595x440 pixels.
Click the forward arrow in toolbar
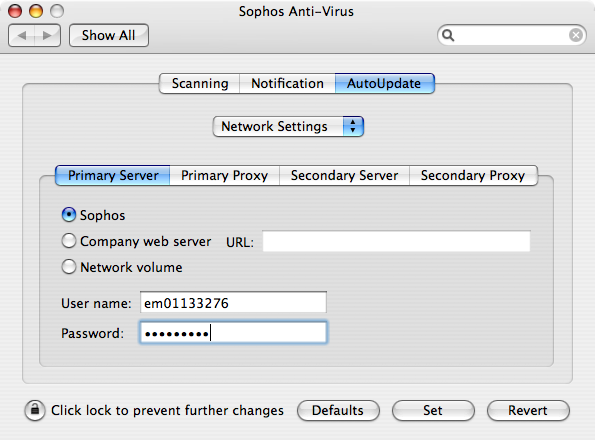point(47,36)
